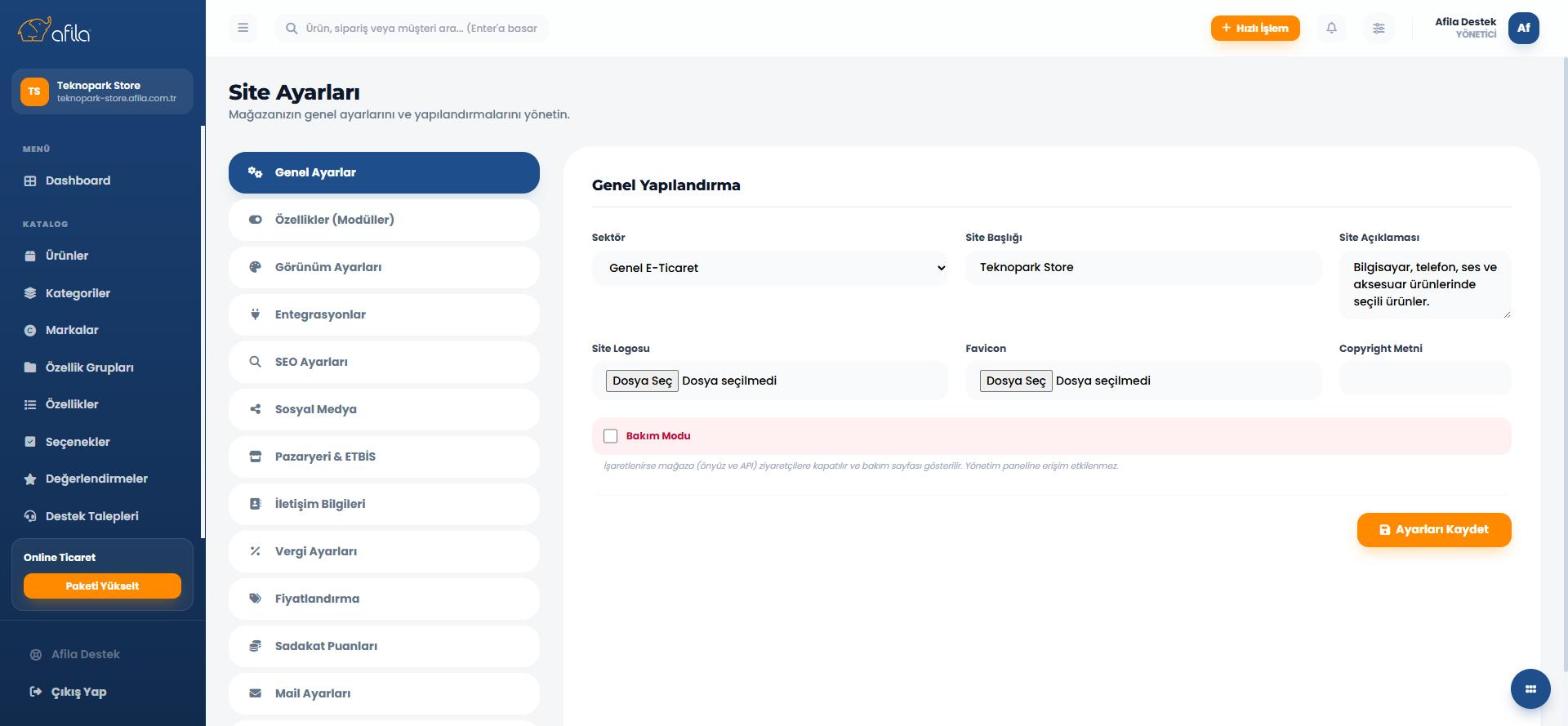Click the Çıkış Yap logout icon
This screenshot has height=726, width=1568.
36,692
